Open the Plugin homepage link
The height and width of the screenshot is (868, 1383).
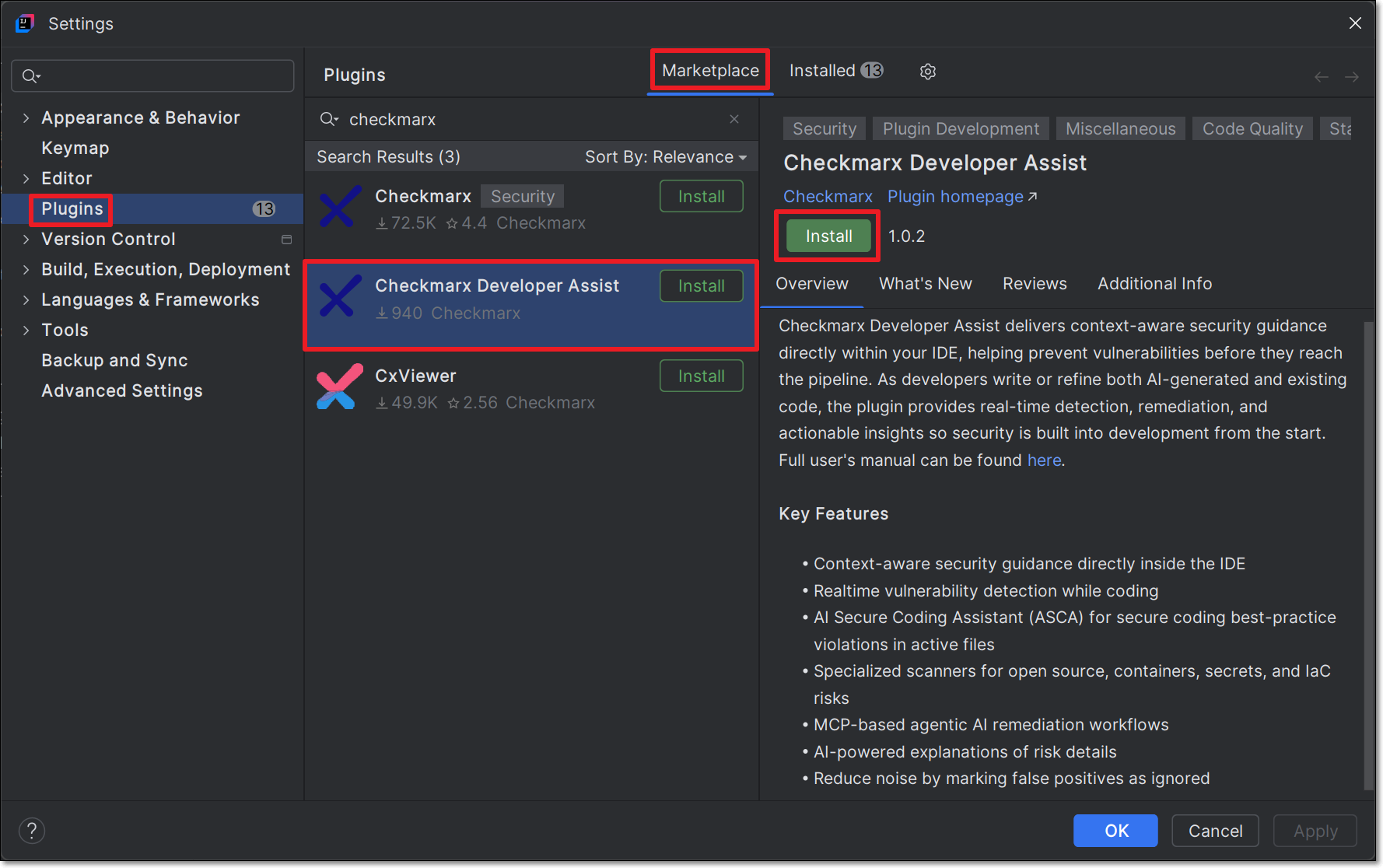(x=962, y=197)
